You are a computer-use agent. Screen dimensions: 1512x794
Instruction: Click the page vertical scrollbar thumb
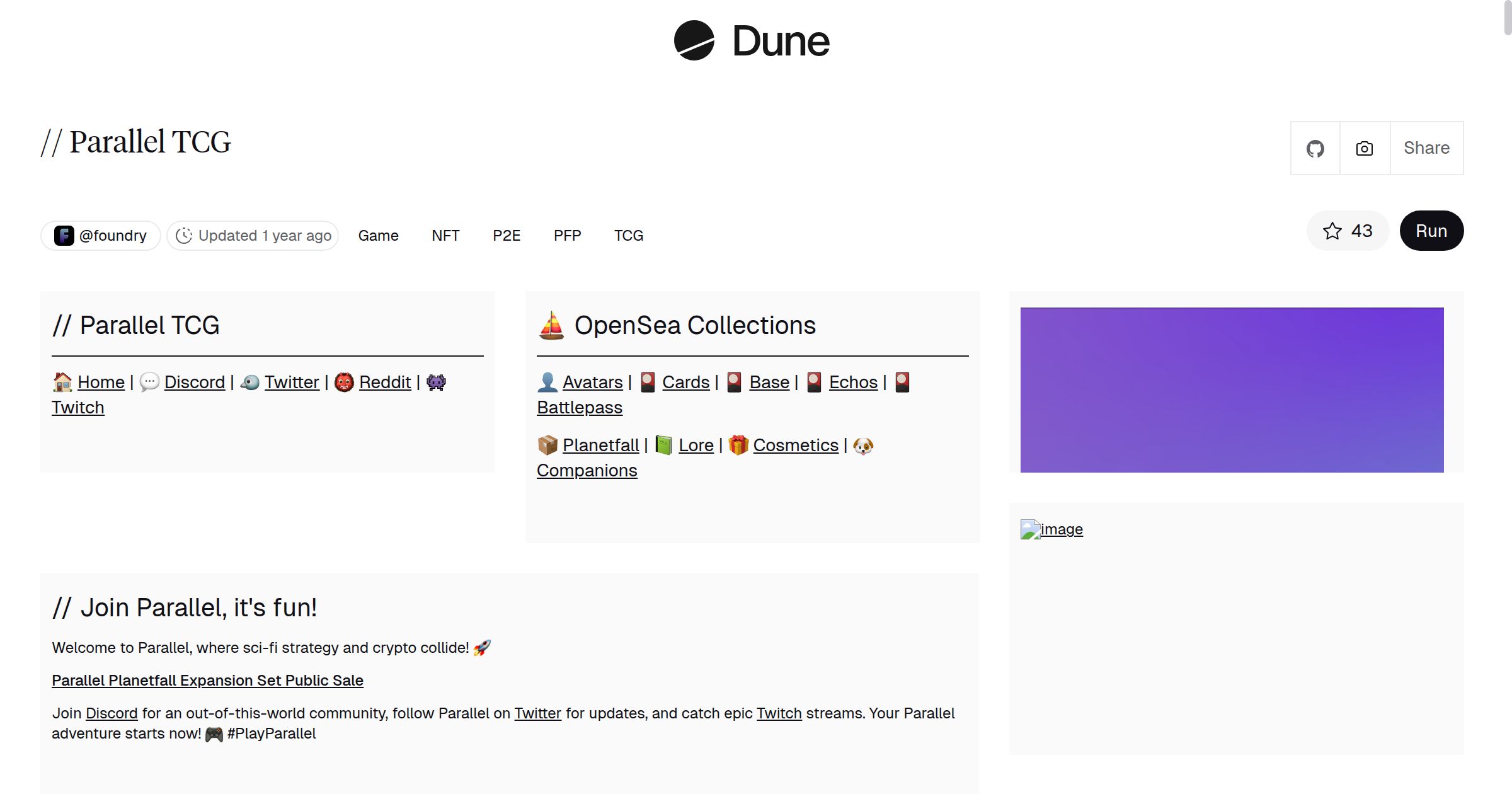pyautogui.click(x=1507, y=18)
